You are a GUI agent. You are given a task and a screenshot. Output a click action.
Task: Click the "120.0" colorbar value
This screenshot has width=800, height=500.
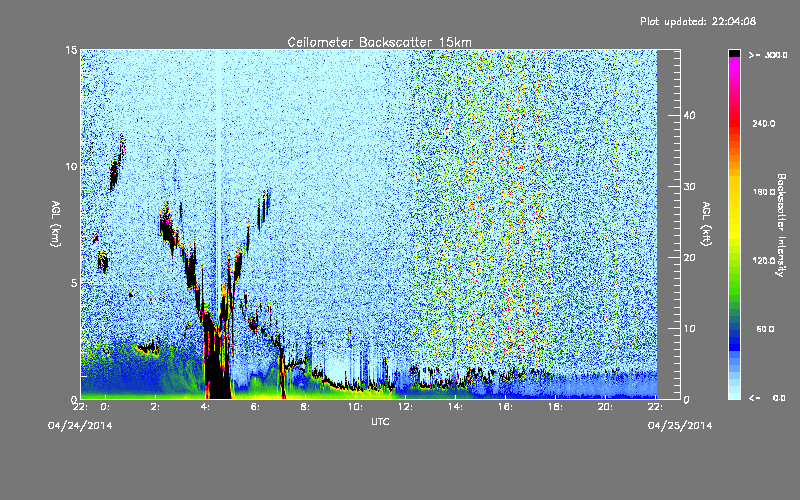pos(764,261)
